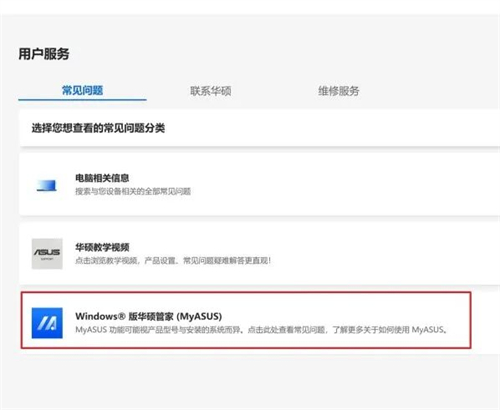Switch to the 维修服务 tab

[339, 91]
